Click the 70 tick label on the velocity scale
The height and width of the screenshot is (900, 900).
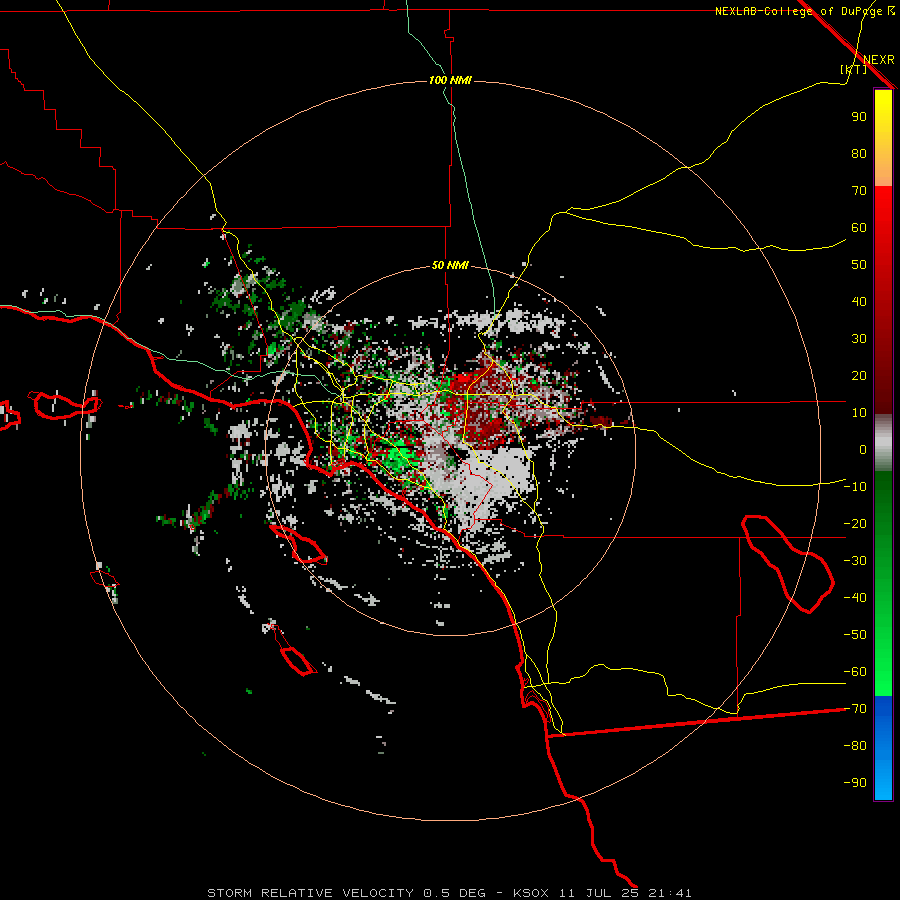coord(859,191)
